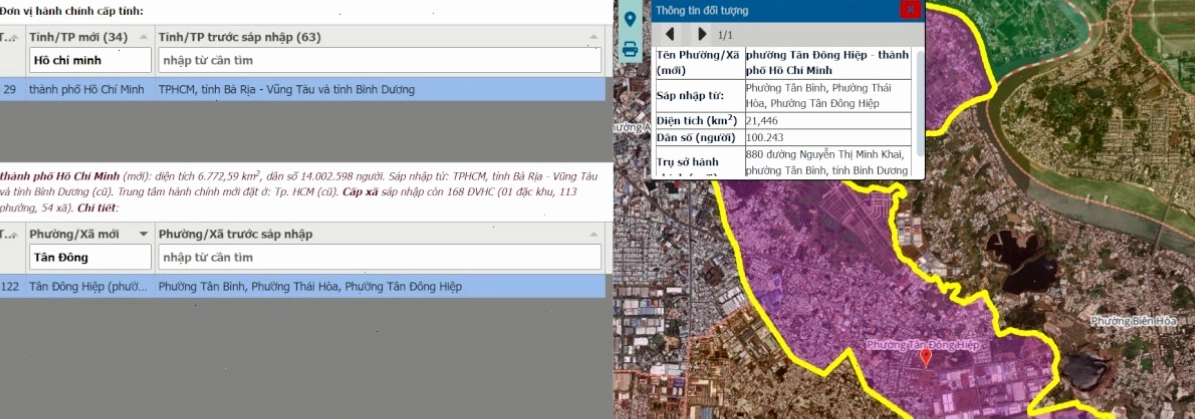Click cell 'Phường Tân Bình, Phường Thái Hòa, Phường Tân Đông Hiệp'
This screenshot has width=1195, height=420.
309,287
